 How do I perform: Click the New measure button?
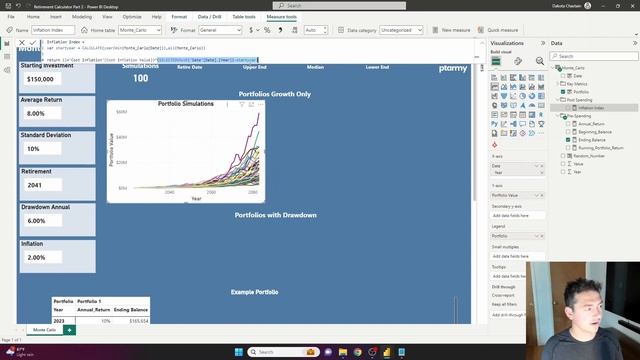pos(451,30)
